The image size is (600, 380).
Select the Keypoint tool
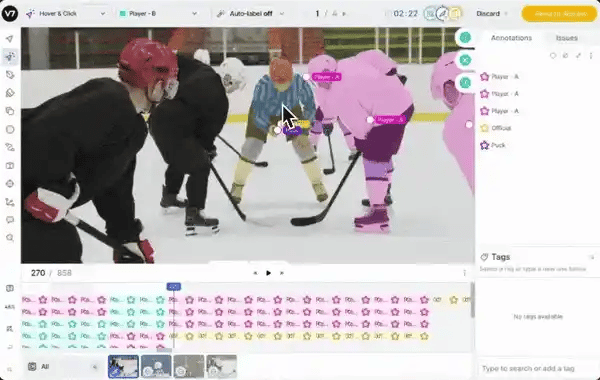point(10,184)
